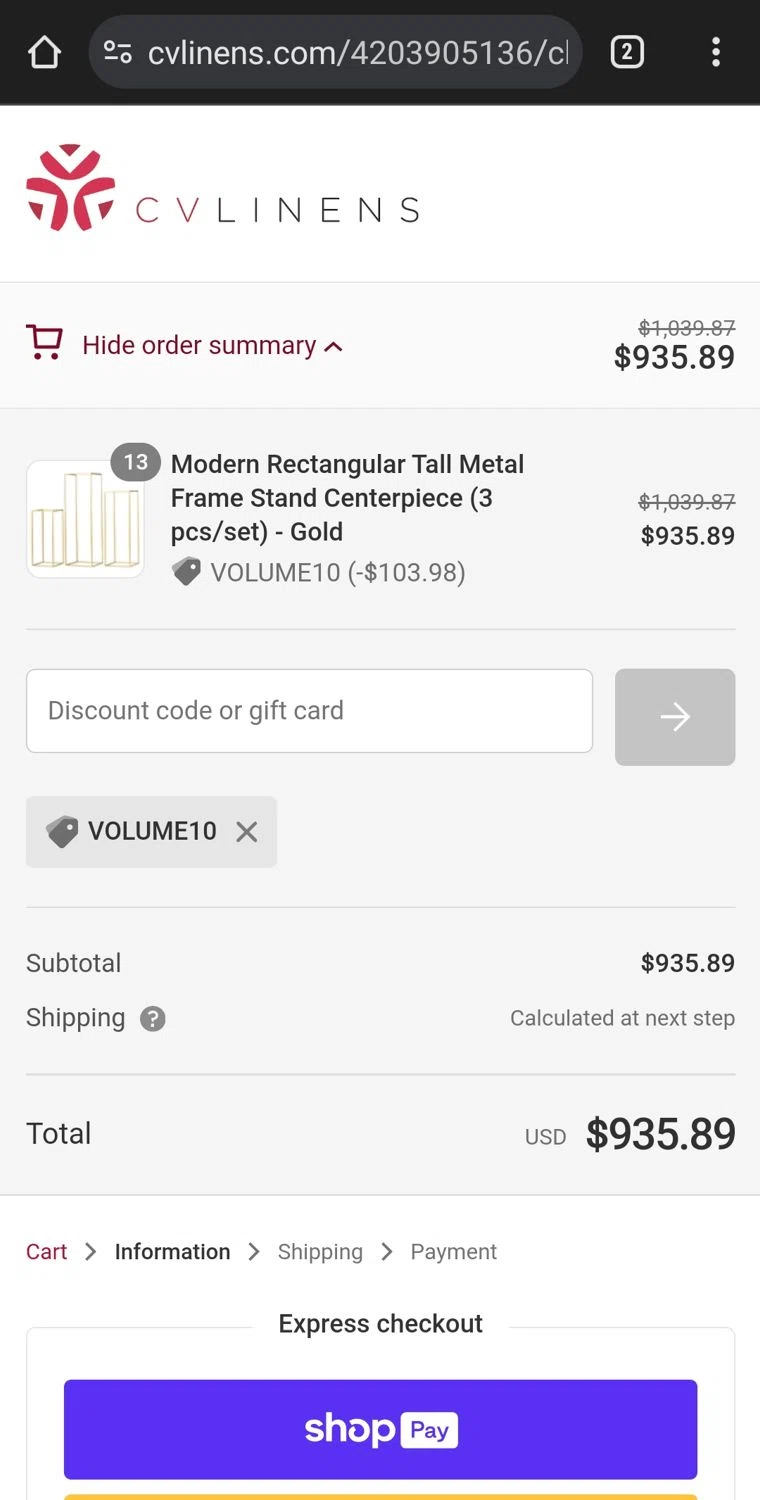Click the shipping help question mark icon
The height and width of the screenshot is (1500, 760).
[152, 1019]
